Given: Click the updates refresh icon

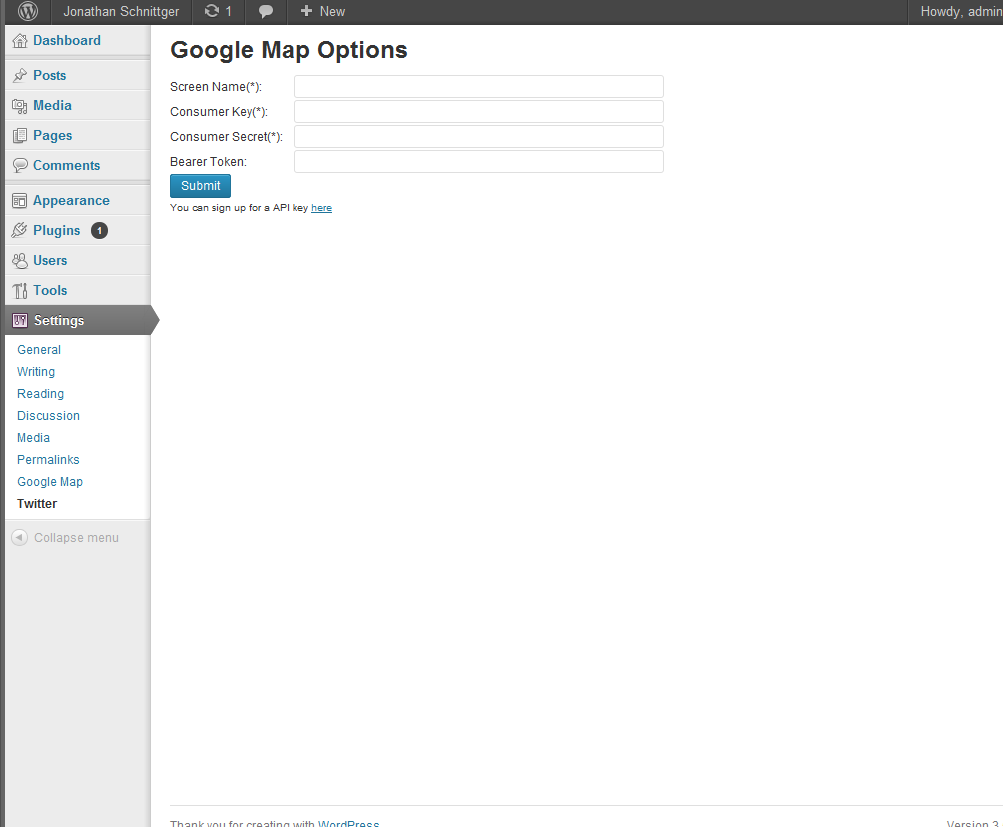Looking at the screenshot, I should pos(211,11).
